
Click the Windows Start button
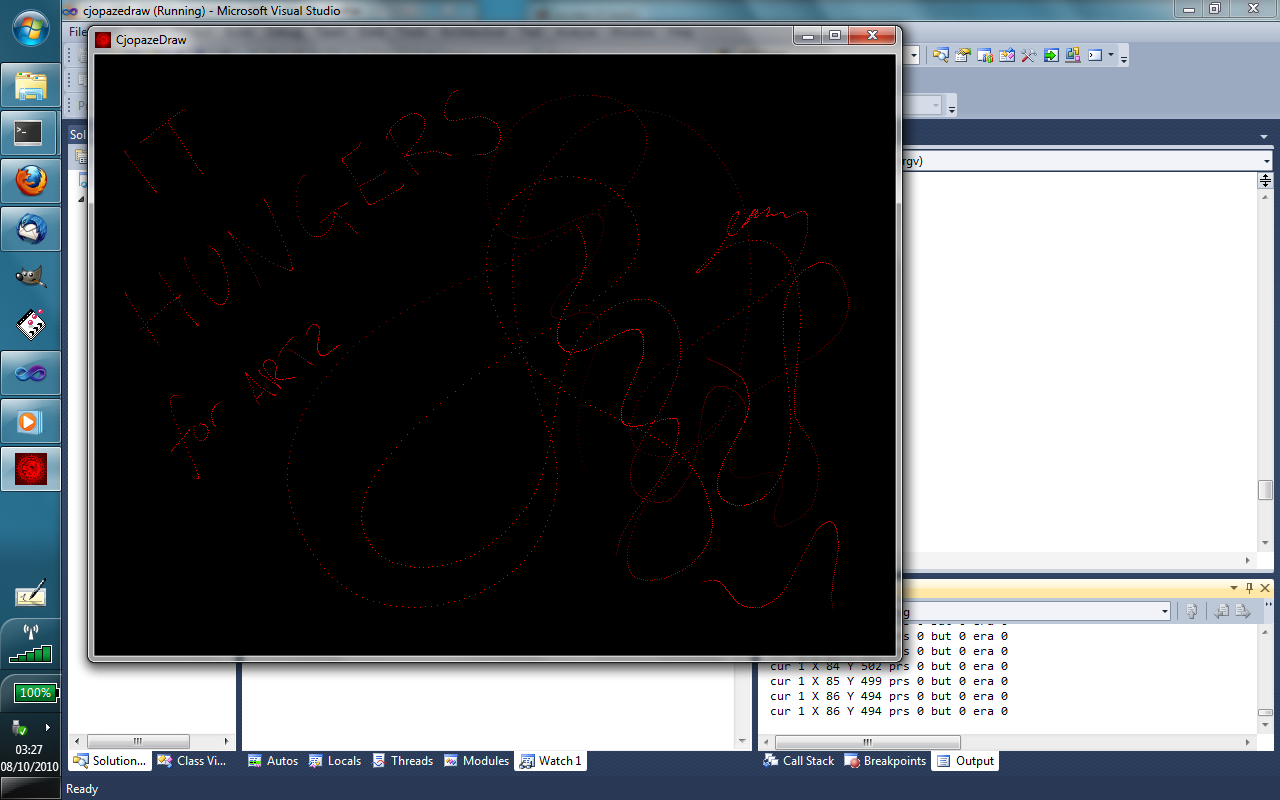click(x=31, y=27)
